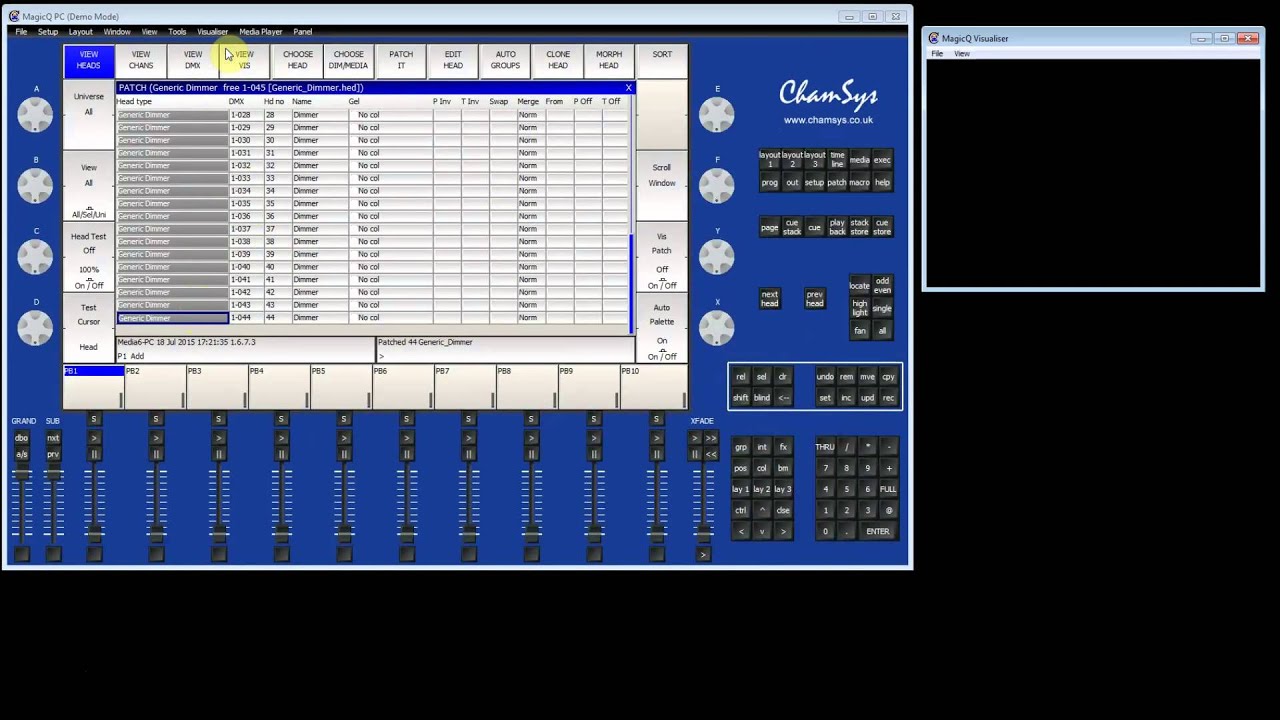Screen dimensions: 1280x720
Task: Hit the FULL keypad key
Action: click(888, 489)
